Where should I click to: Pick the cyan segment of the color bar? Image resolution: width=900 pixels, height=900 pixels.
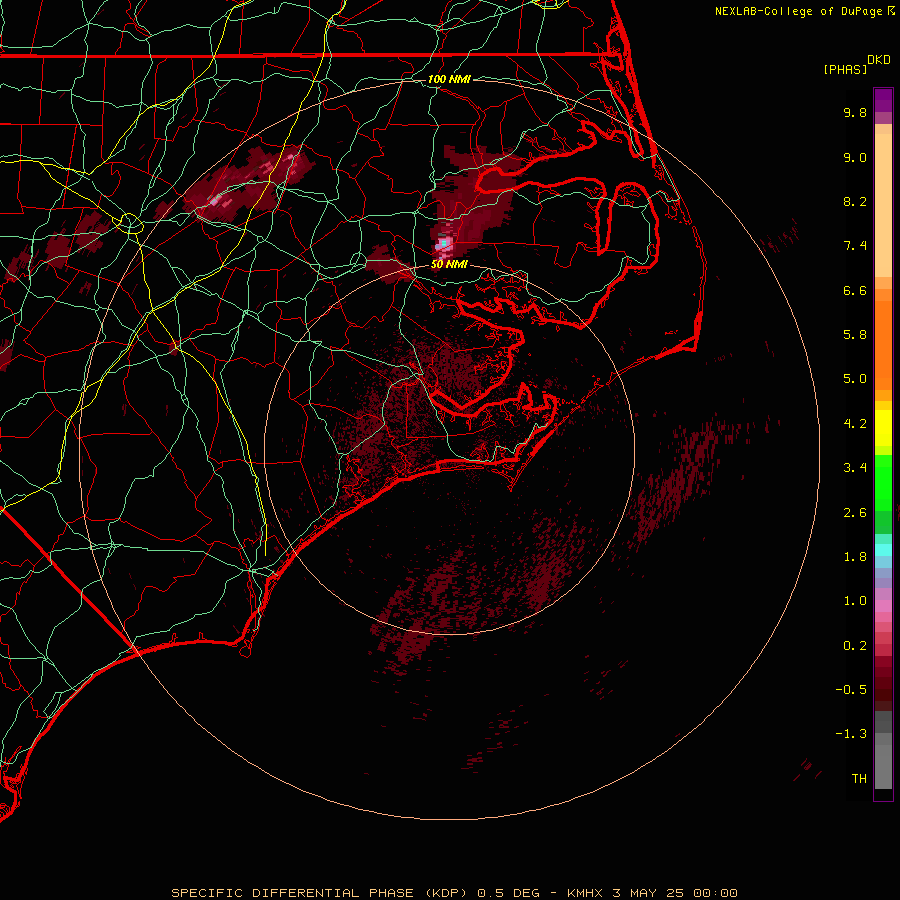(883, 550)
